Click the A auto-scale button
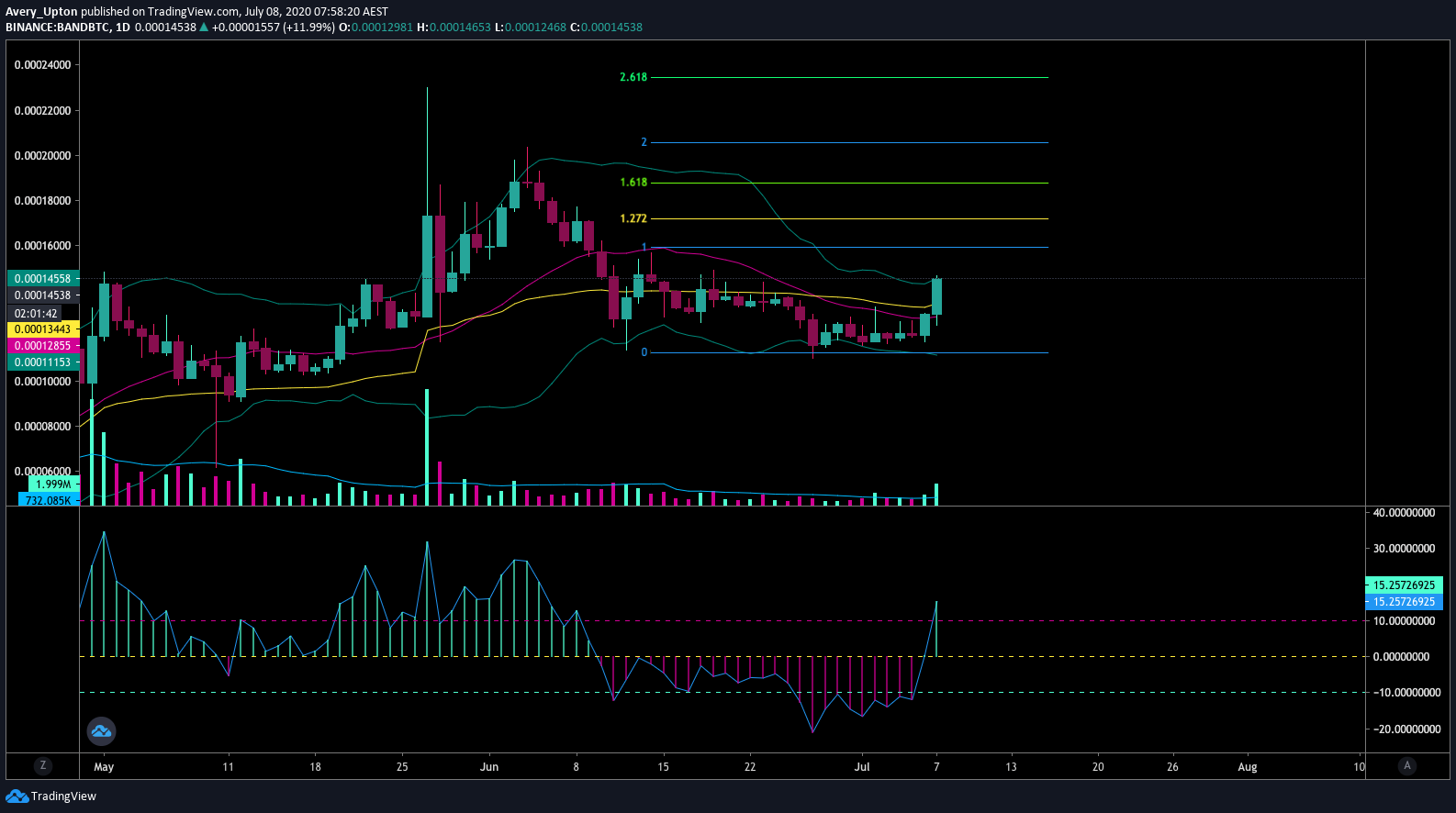Image resolution: width=1456 pixels, height=813 pixels. [1406, 765]
